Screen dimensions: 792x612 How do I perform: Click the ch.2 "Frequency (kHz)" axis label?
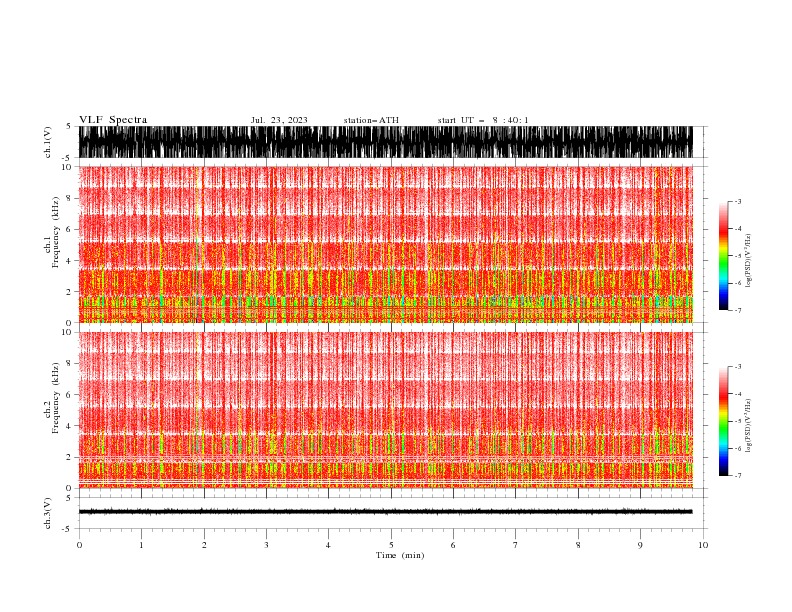click(55, 398)
